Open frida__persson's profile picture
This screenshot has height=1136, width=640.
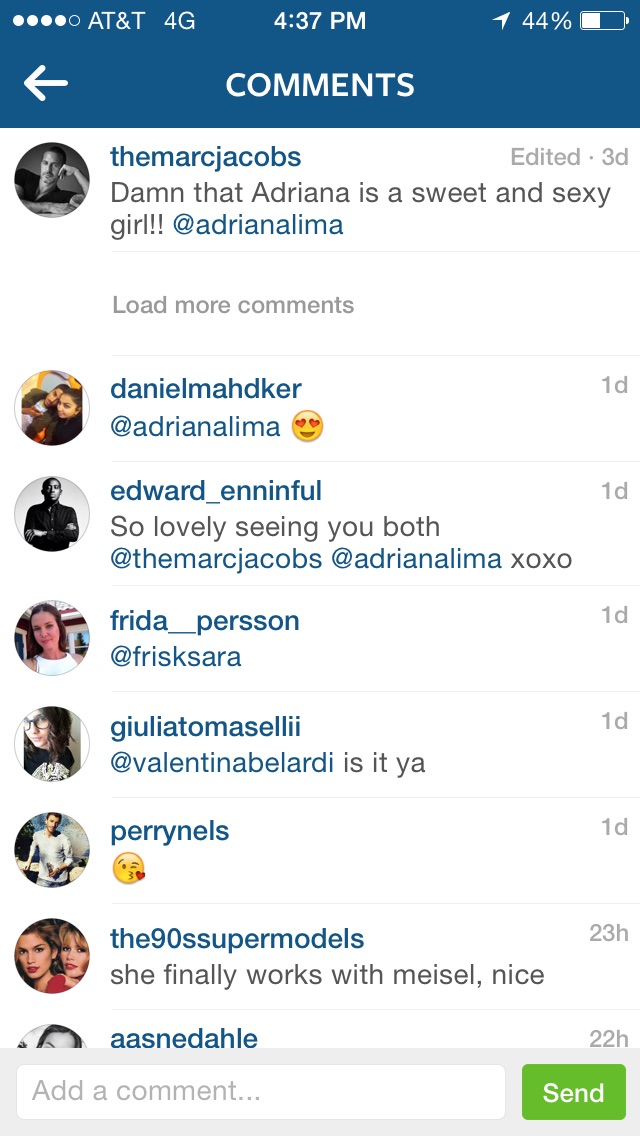[52, 638]
